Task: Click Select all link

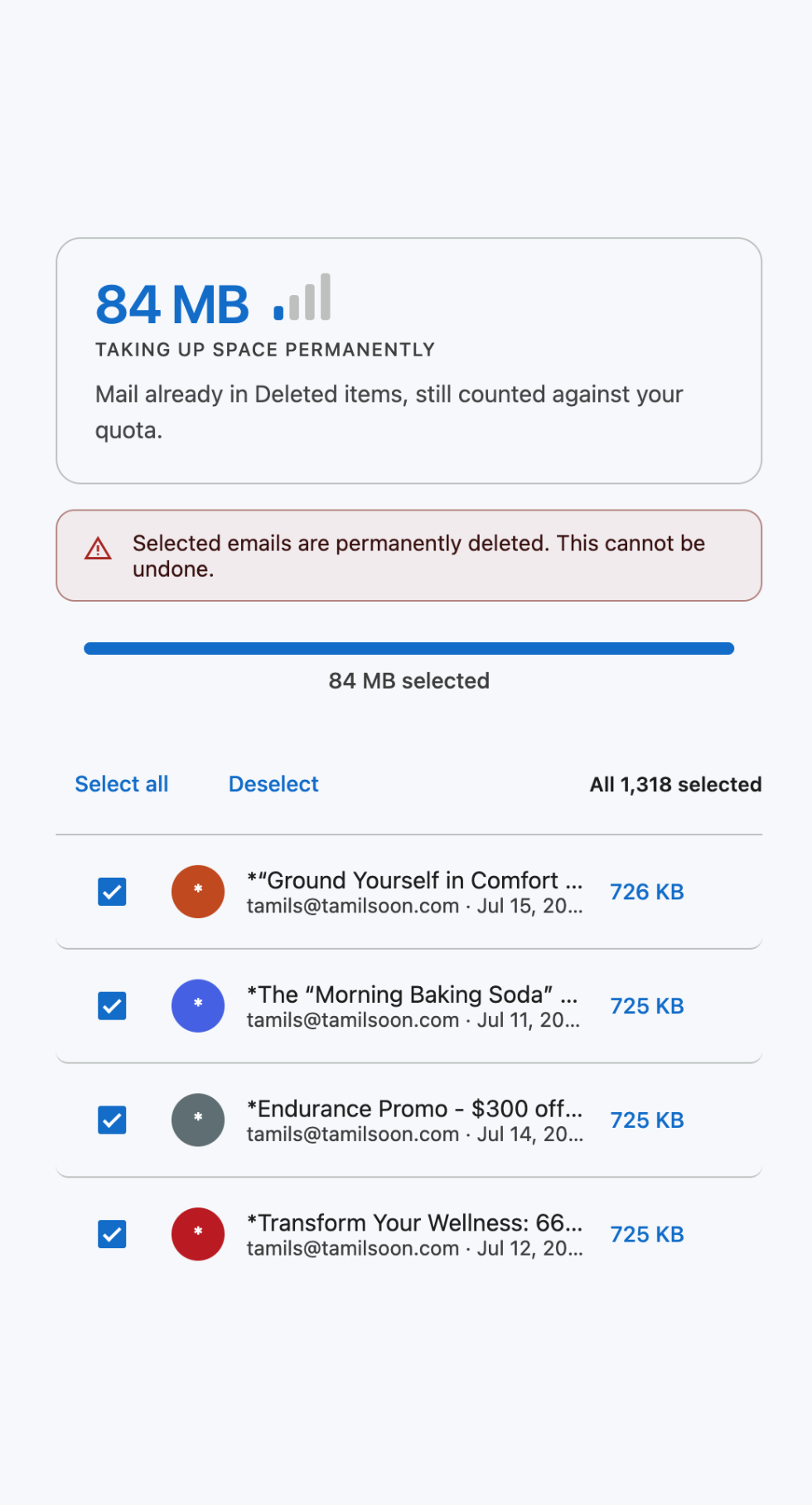Action: pos(122,784)
